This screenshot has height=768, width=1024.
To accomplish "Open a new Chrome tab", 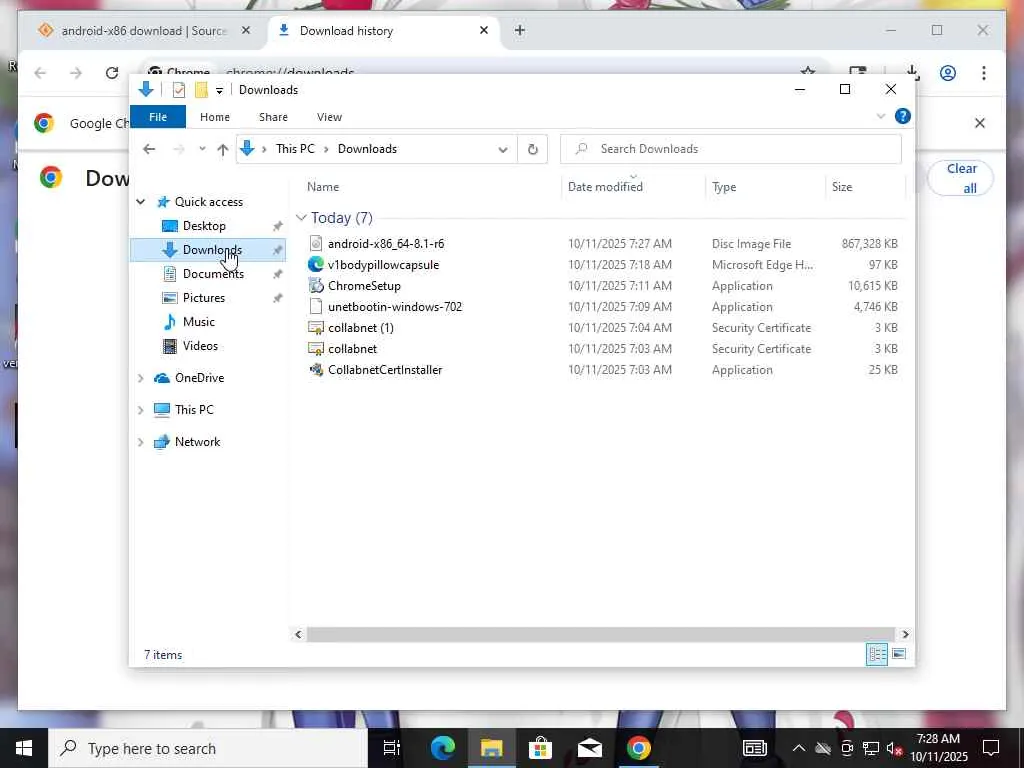I will 519,30.
